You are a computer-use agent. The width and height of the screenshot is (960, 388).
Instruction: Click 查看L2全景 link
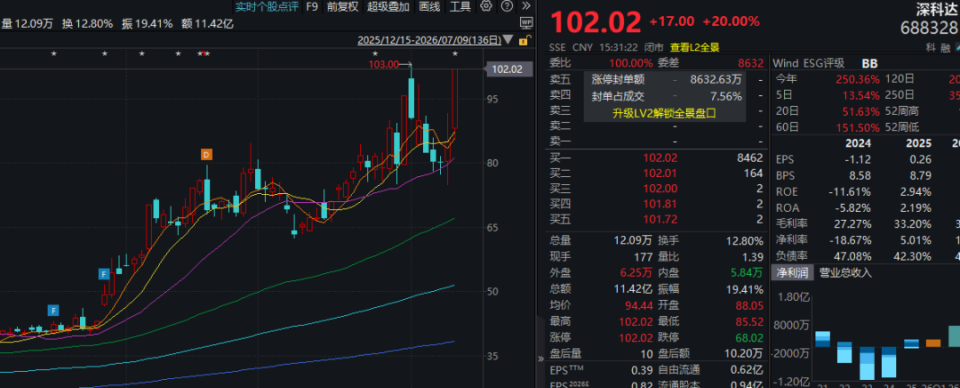pyautogui.click(x=694, y=47)
